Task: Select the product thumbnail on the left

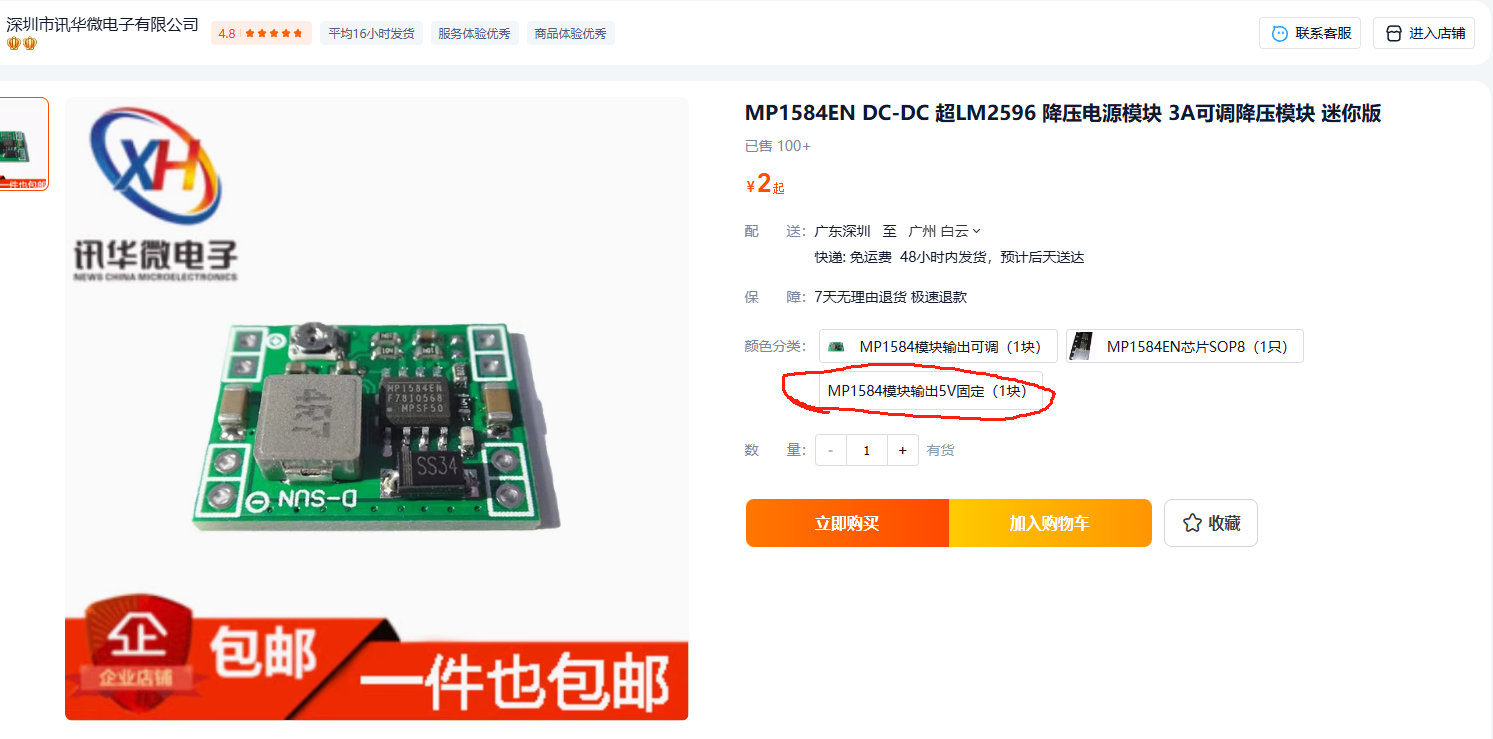Action: (x=22, y=144)
